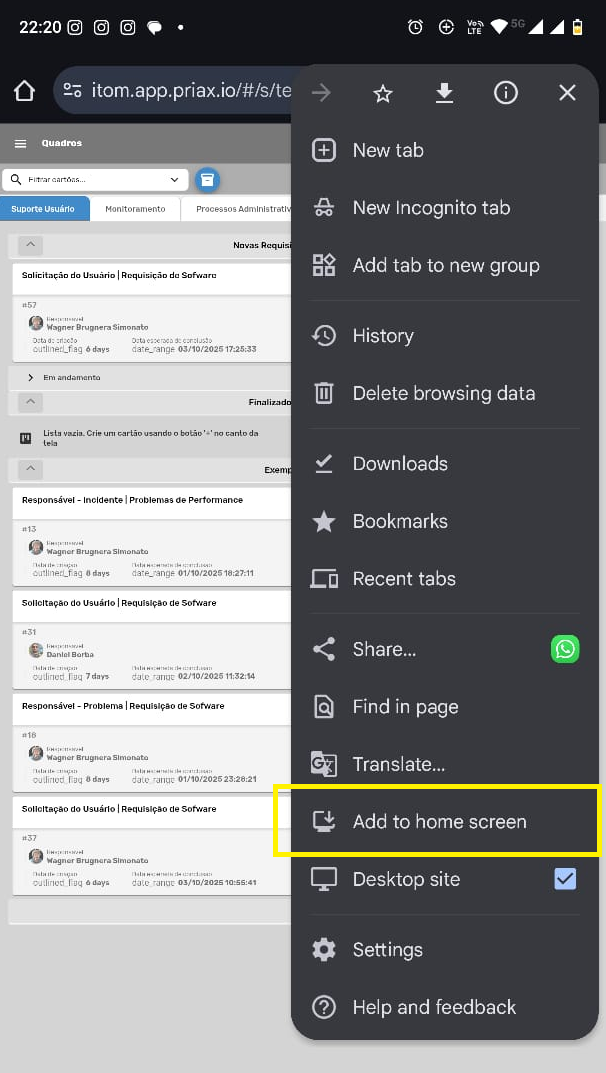Switch to the Monitoramento tab

point(135,209)
